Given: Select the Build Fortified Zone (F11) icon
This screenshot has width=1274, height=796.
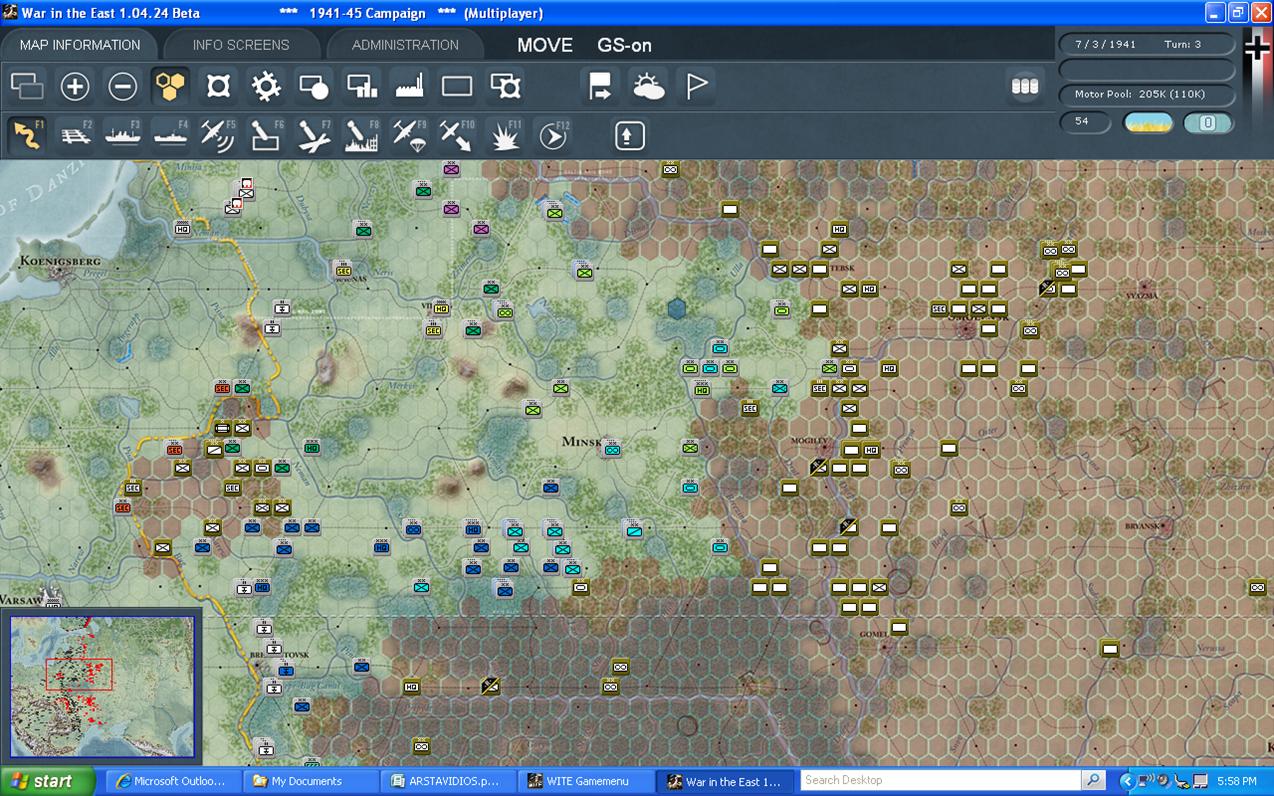Looking at the screenshot, I should (x=505, y=135).
